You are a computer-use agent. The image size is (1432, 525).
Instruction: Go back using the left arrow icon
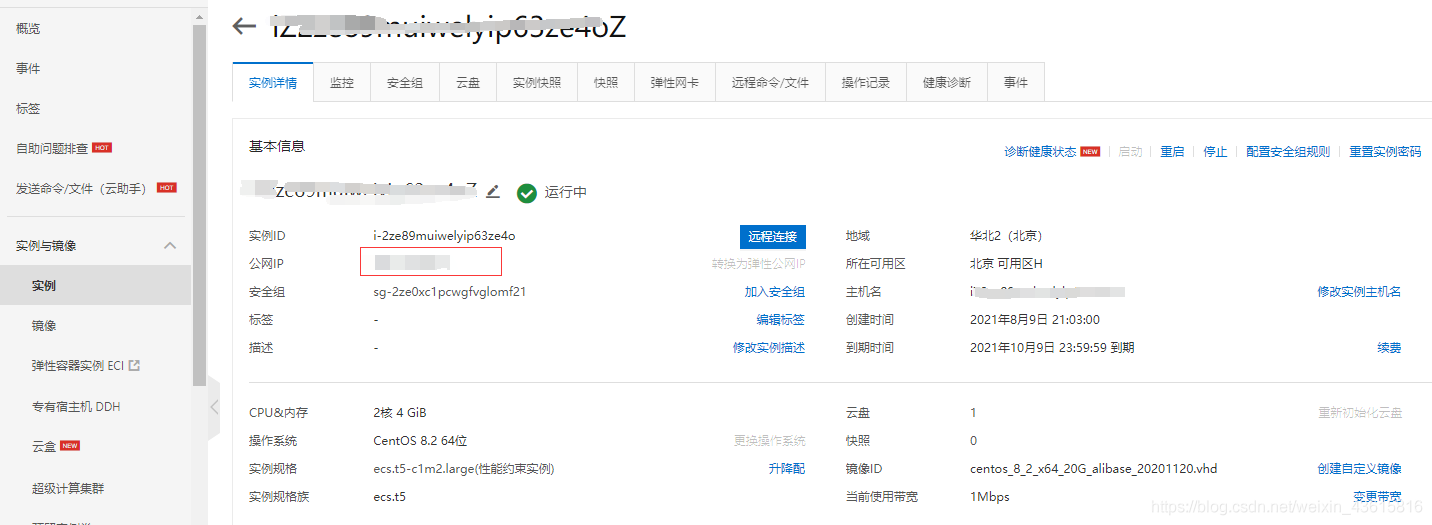(x=244, y=26)
